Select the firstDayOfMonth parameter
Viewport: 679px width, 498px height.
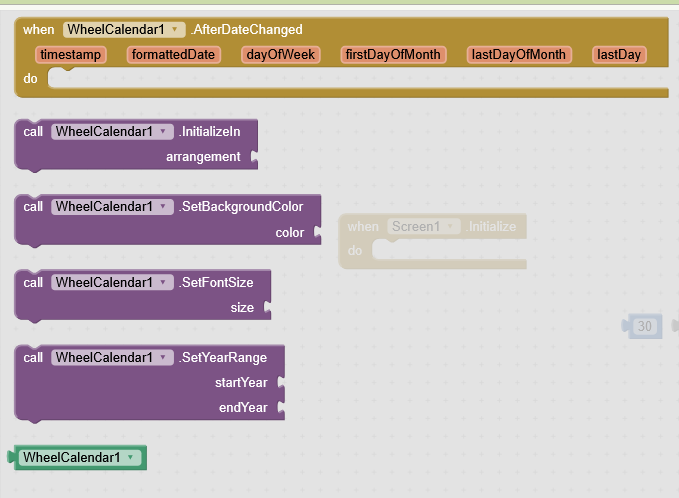pos(393,55)
